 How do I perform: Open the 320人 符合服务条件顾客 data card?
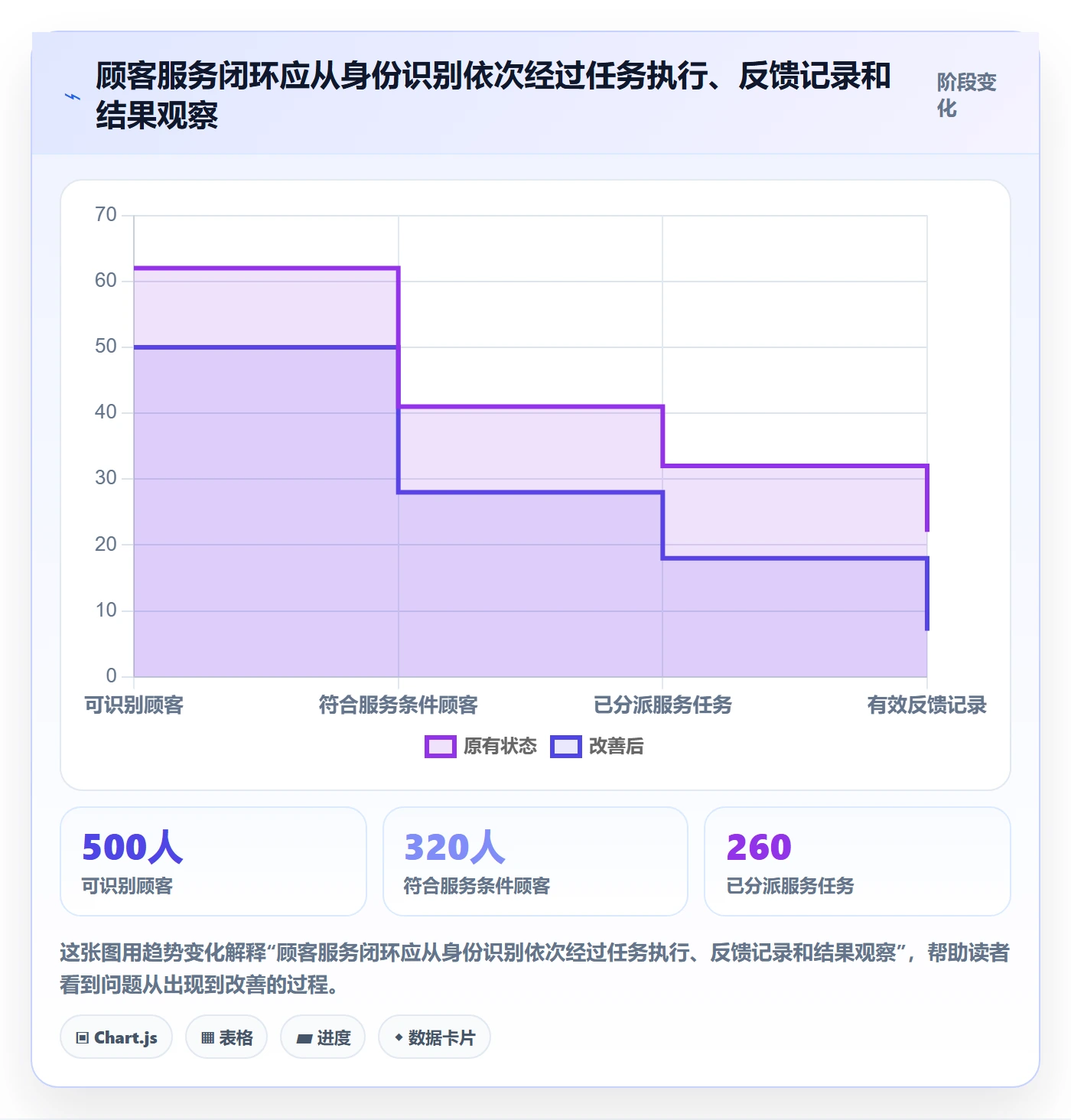coord(535,861)
